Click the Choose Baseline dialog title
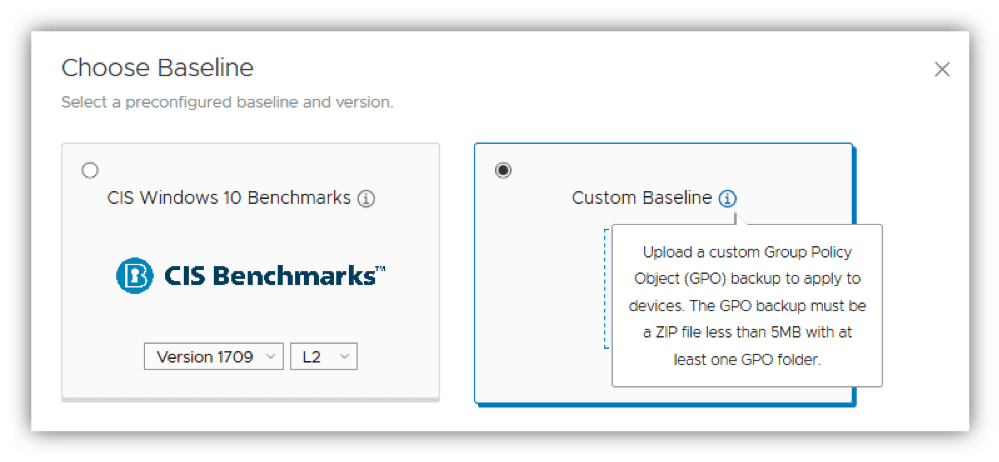The image size is (999, 462). pyautogui.click(x=157, y=68)
